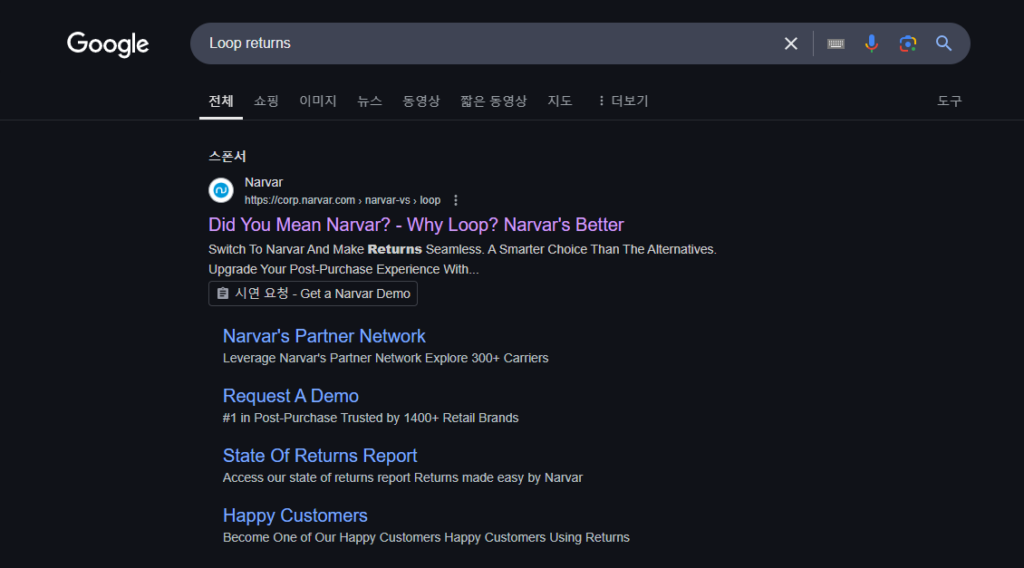Open the 뉴스 tab

tap(370, 101)
